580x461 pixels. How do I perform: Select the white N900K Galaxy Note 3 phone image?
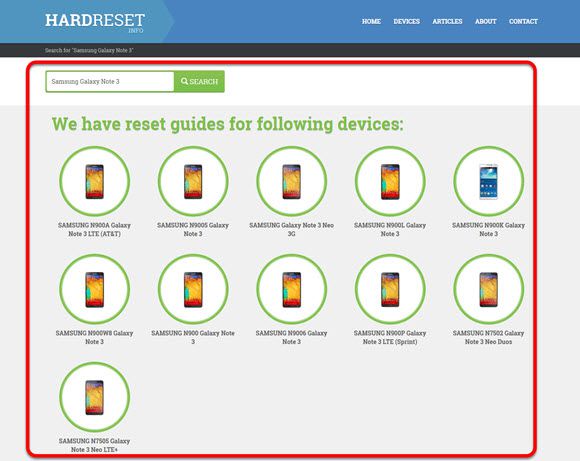488,181
